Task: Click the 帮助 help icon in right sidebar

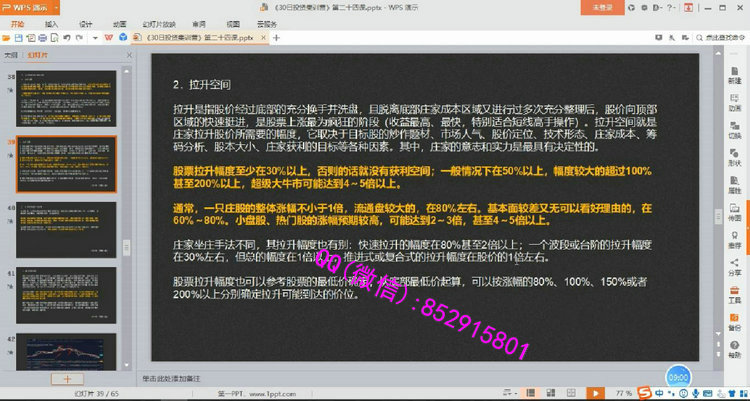Action: coord(734,350)
